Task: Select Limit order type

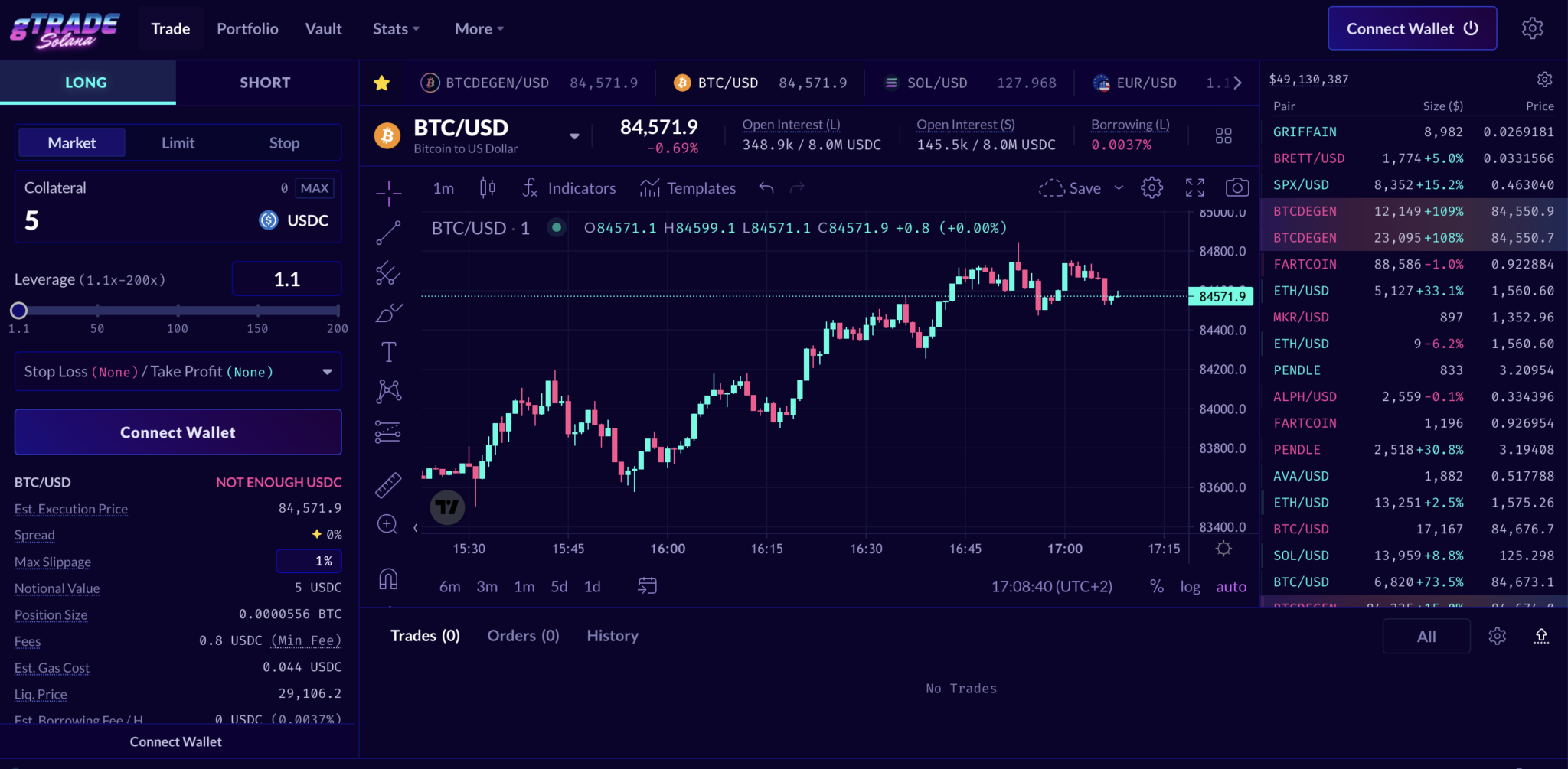Action: 178,143
